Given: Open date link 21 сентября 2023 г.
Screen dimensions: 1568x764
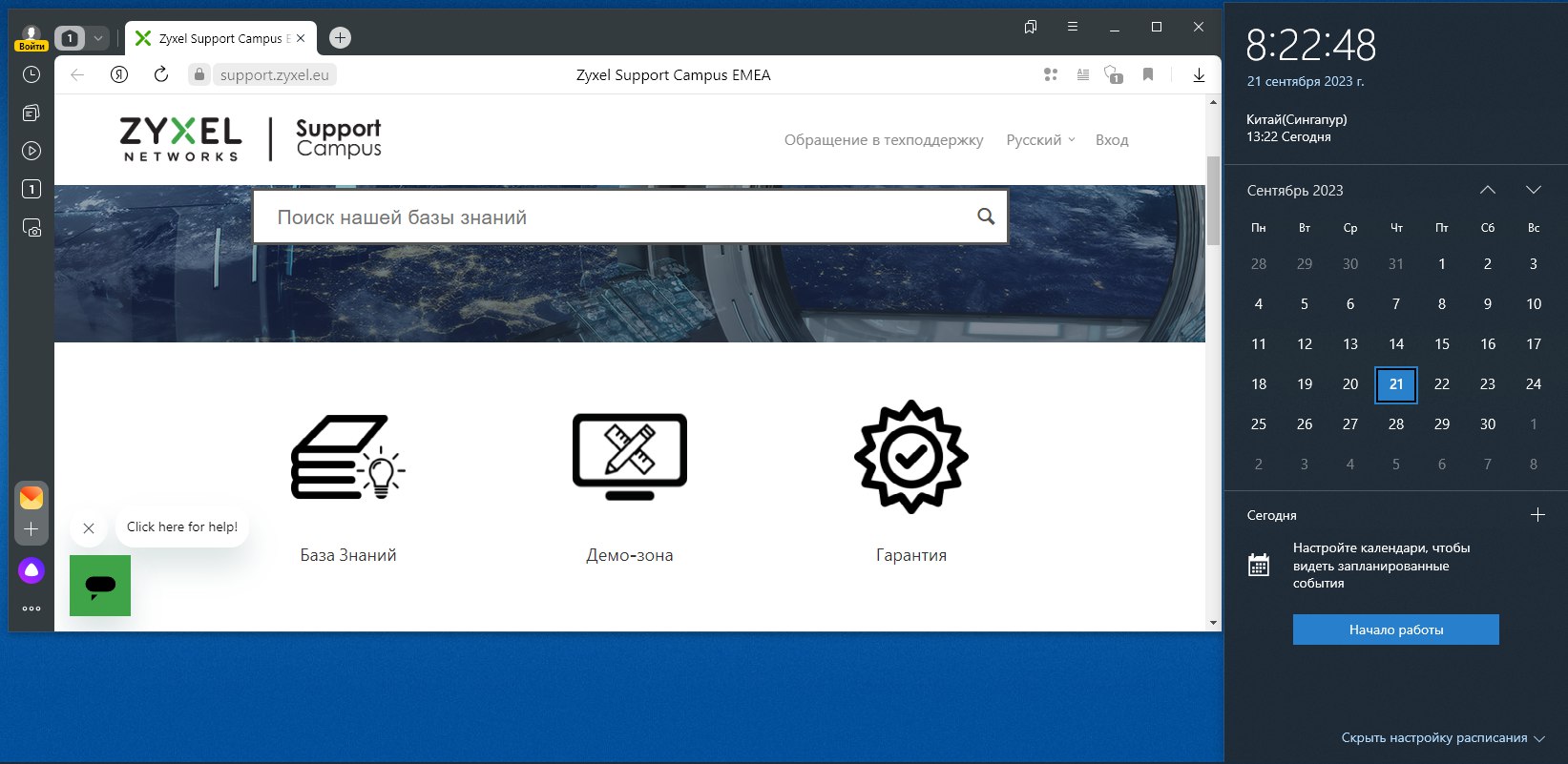Looking at the screenshot, I should (x=1306, y=81).
